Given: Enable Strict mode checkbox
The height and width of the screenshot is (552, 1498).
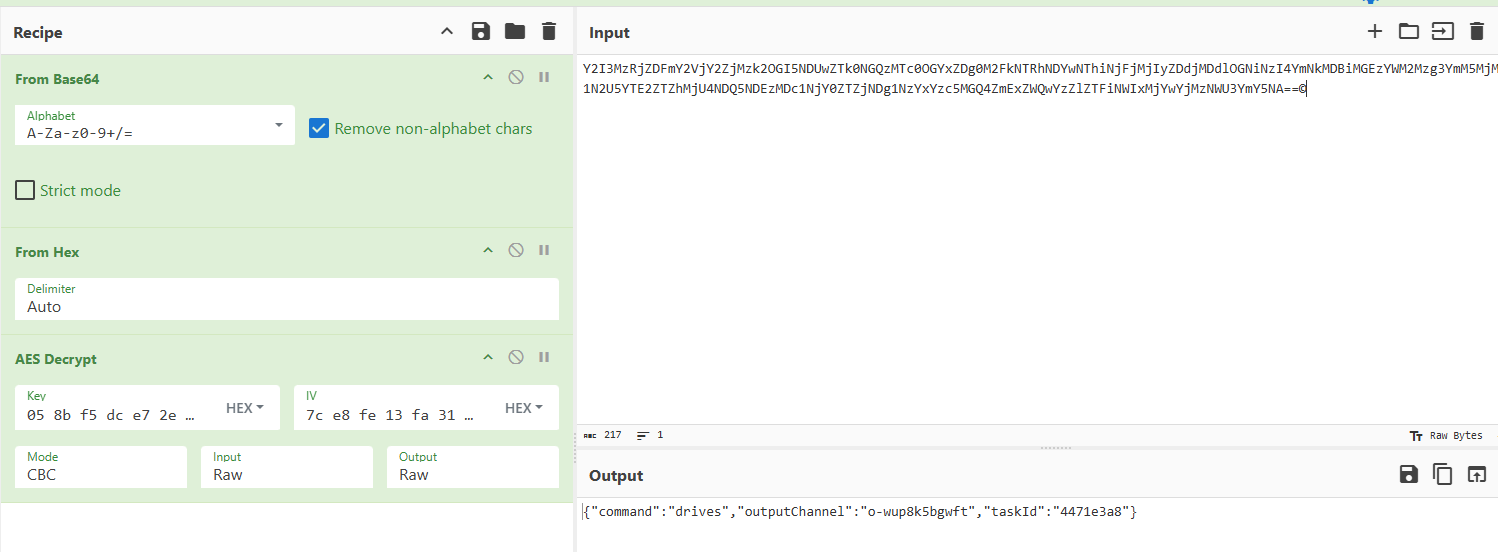Looking at the screenshot, I should 25,190.
